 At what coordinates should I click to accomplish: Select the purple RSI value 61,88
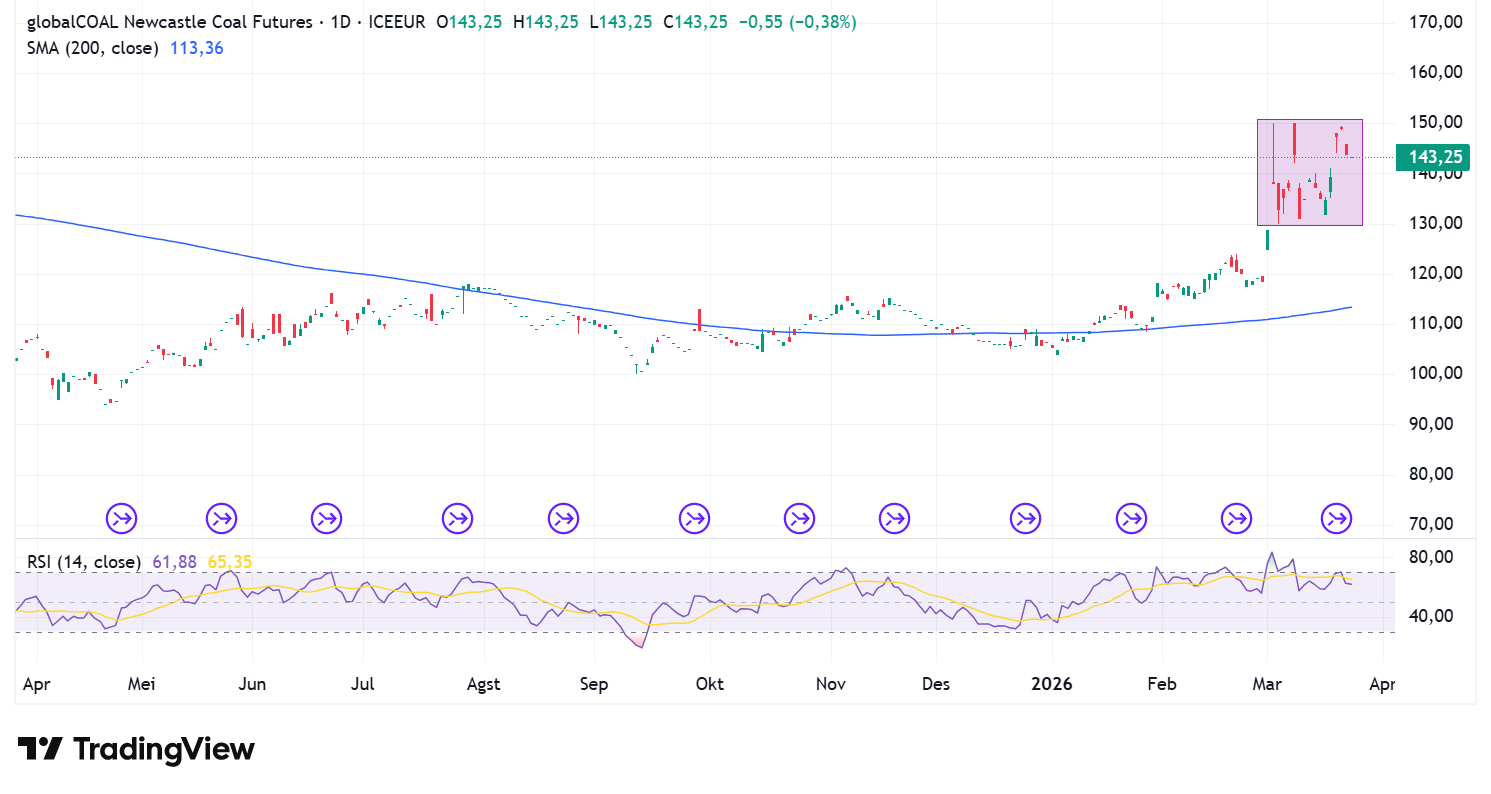[174, 562]
